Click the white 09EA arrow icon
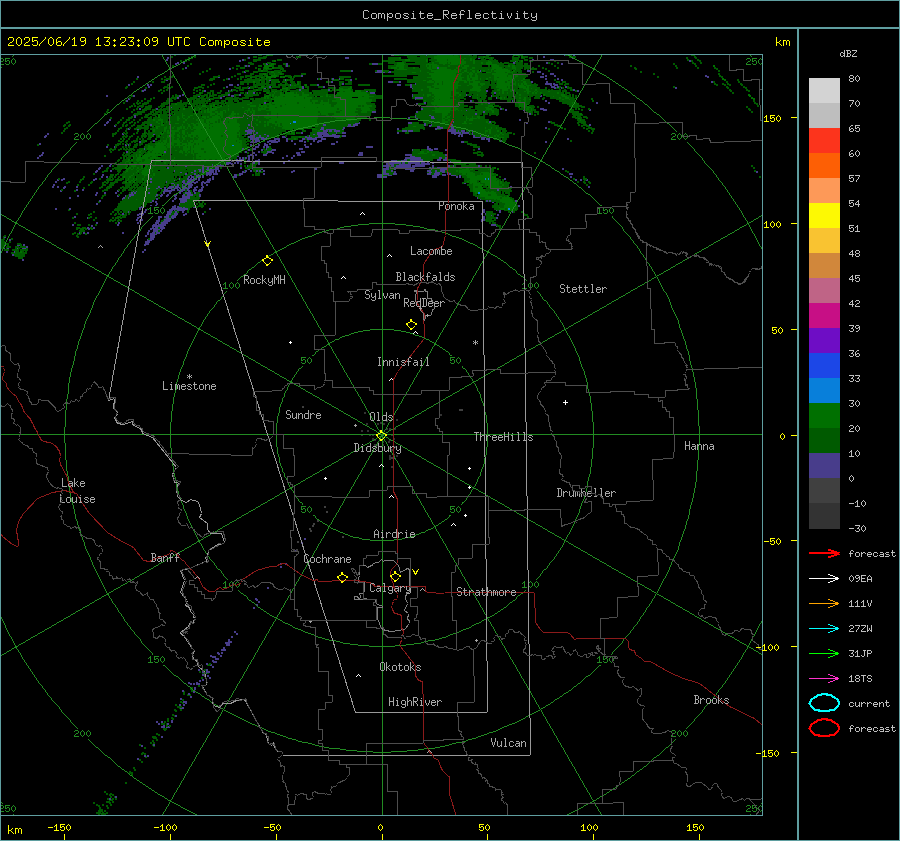Viewport: 900px width, 841px height. tap(824, 579)
